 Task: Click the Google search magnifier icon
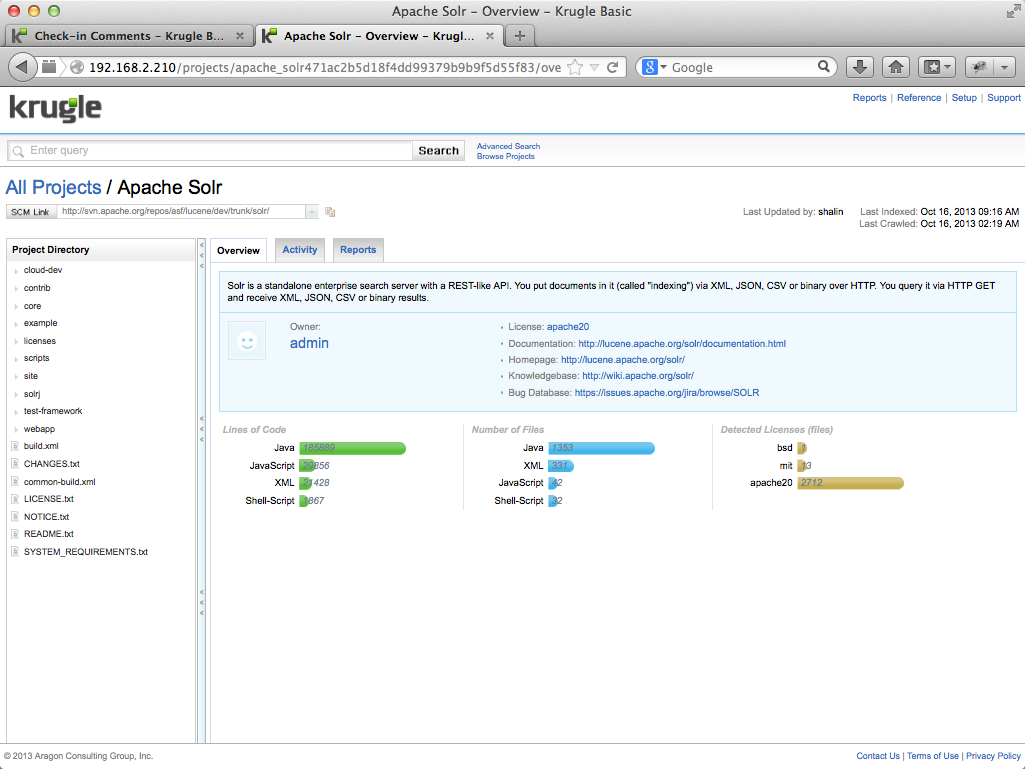pyautogui.click(x=824, y=67)
